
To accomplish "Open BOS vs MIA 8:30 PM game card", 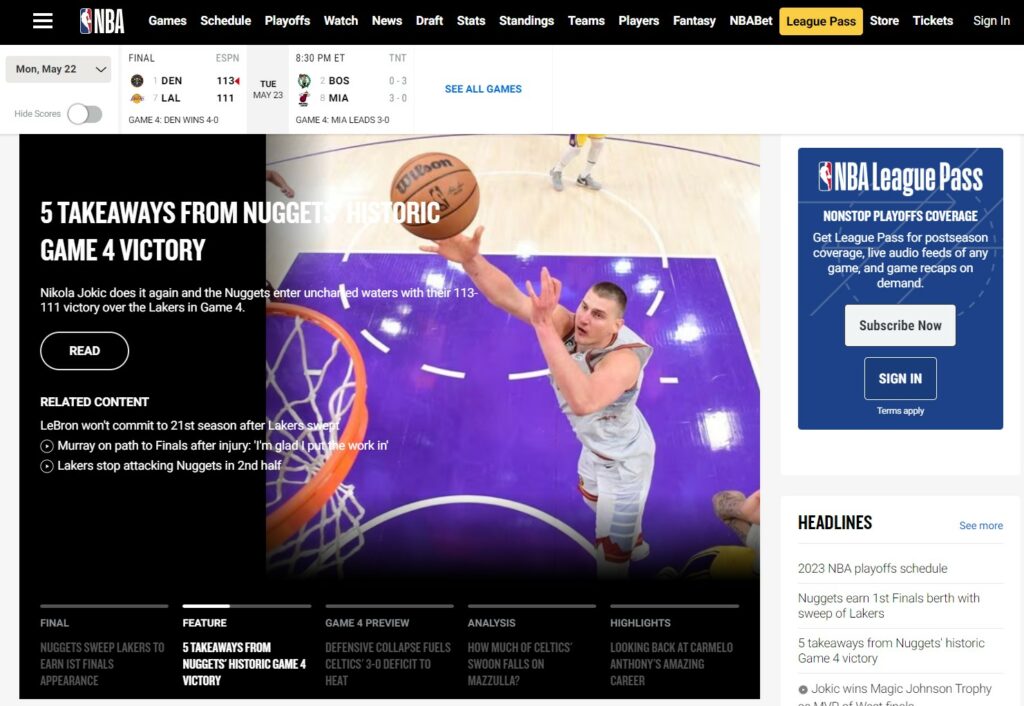I will 351,89.
